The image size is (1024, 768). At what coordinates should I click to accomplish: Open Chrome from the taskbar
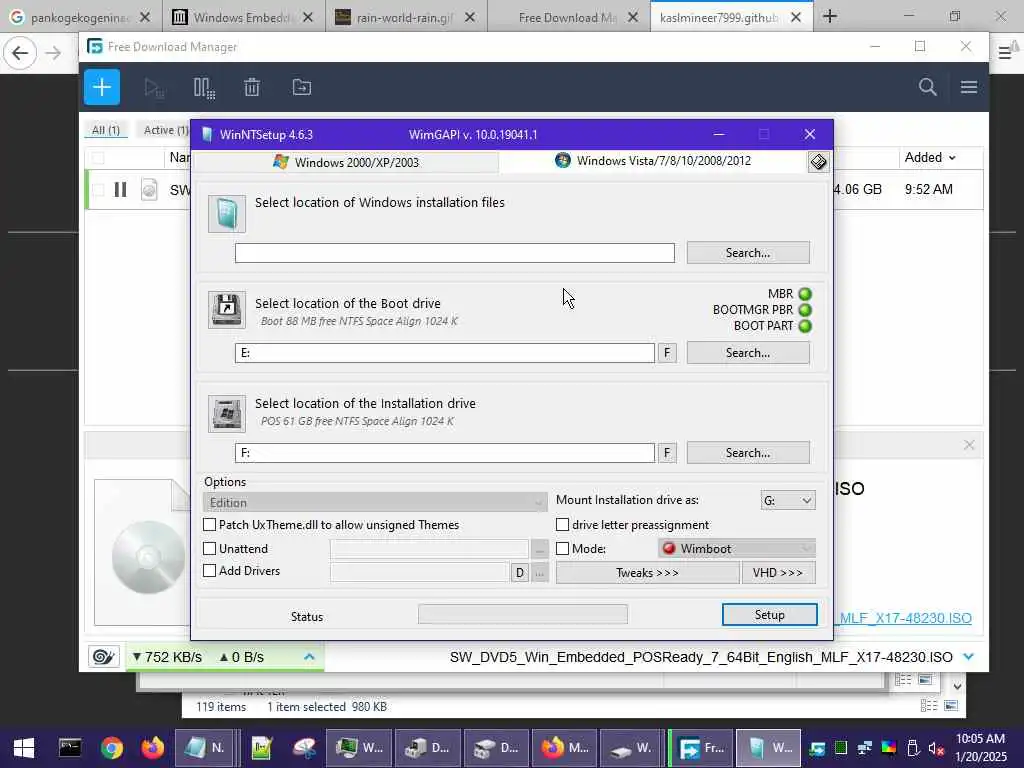click(x=112, y=748)
